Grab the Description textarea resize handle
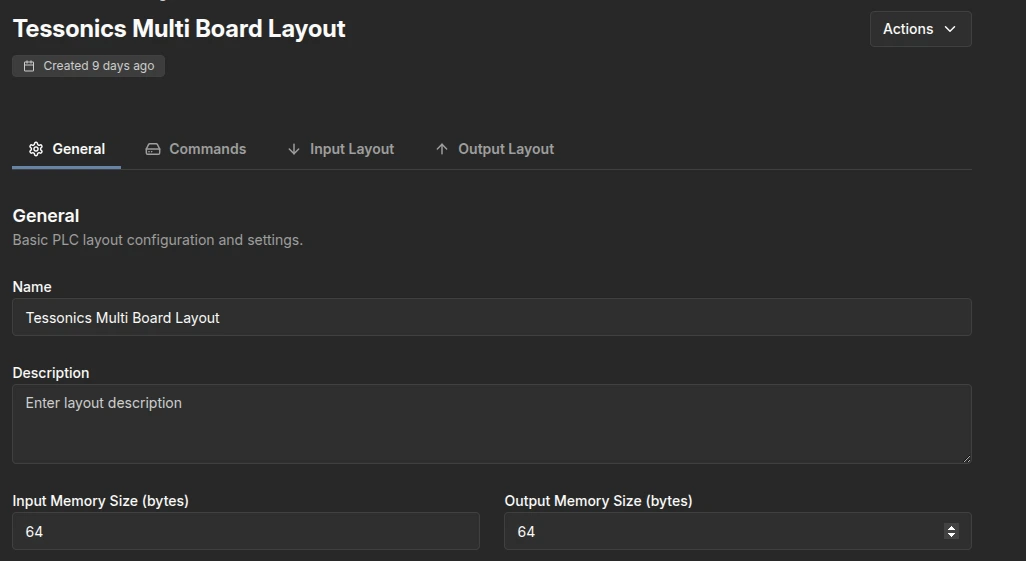1026x561 pixels. click(x=966, y=458)
